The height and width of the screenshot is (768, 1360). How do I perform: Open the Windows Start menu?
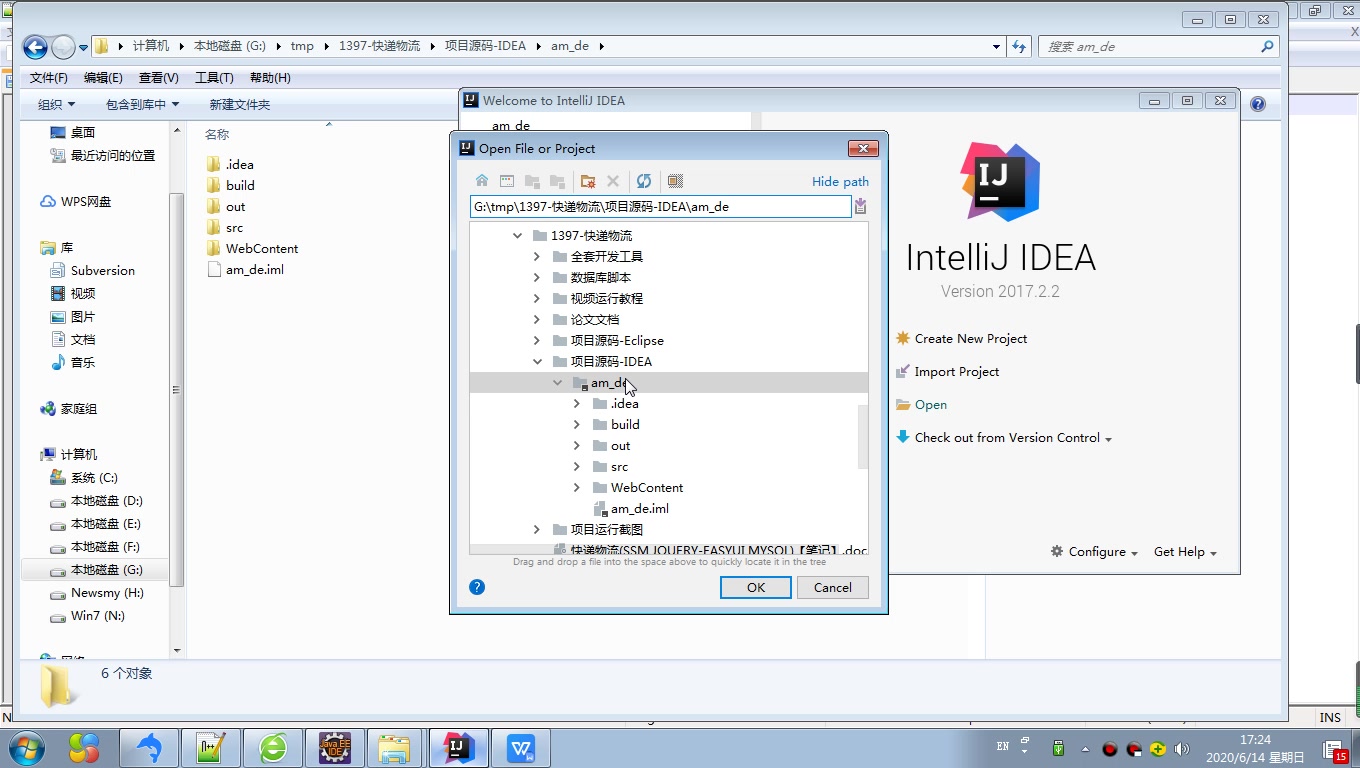point(27,748)
